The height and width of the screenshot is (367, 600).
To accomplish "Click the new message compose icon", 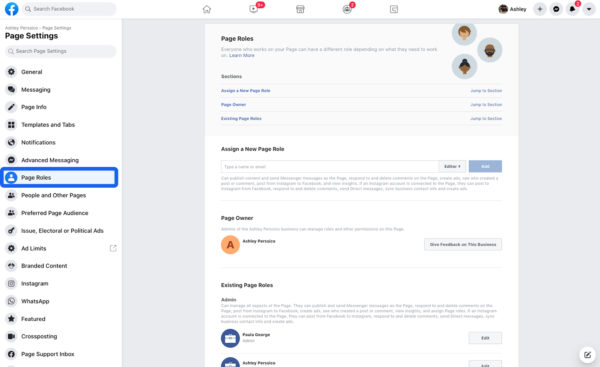I will (587, 355).
